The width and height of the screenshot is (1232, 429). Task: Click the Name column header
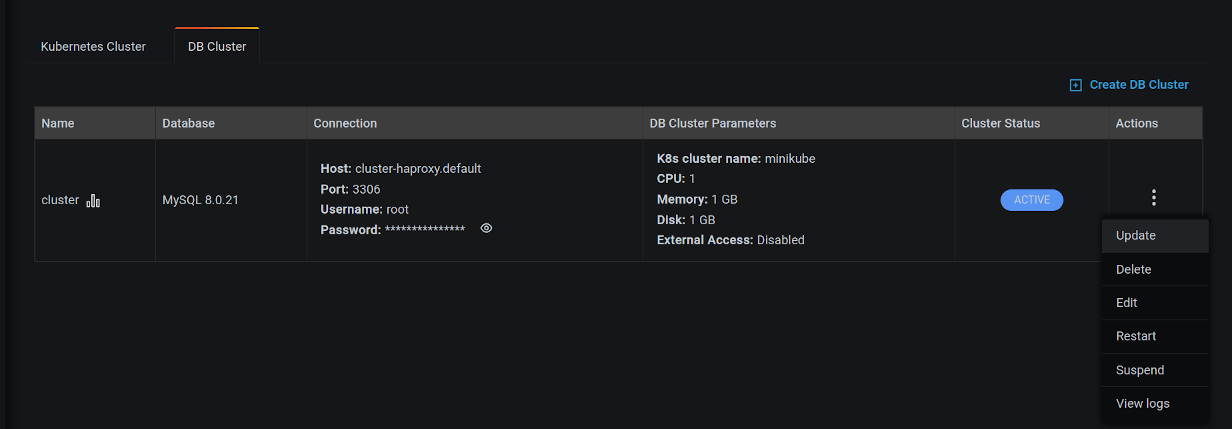pos(58,123)
